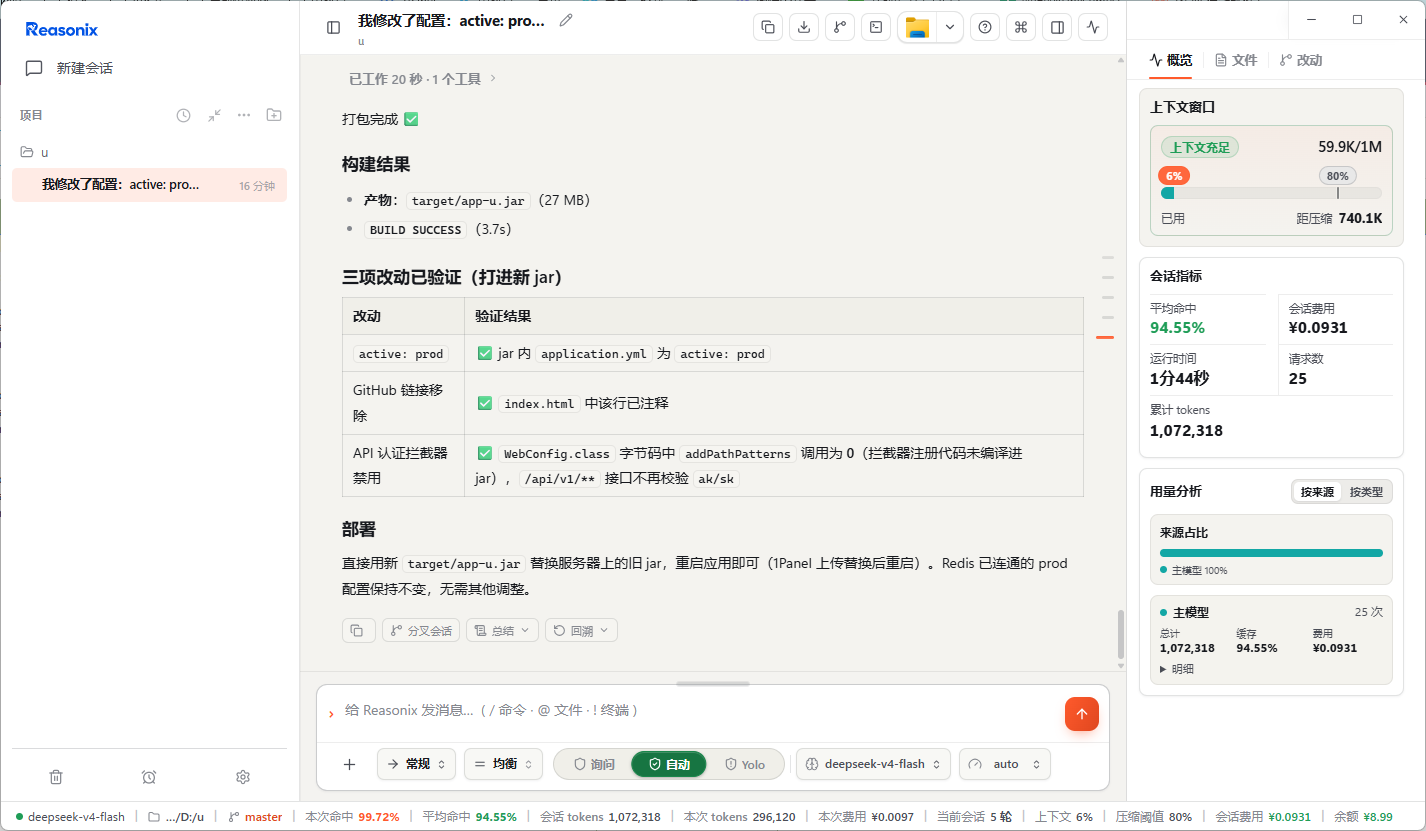Collapse all projects icon in sidebar
This screenshot has width=1426, height=831.
(214, 115)
